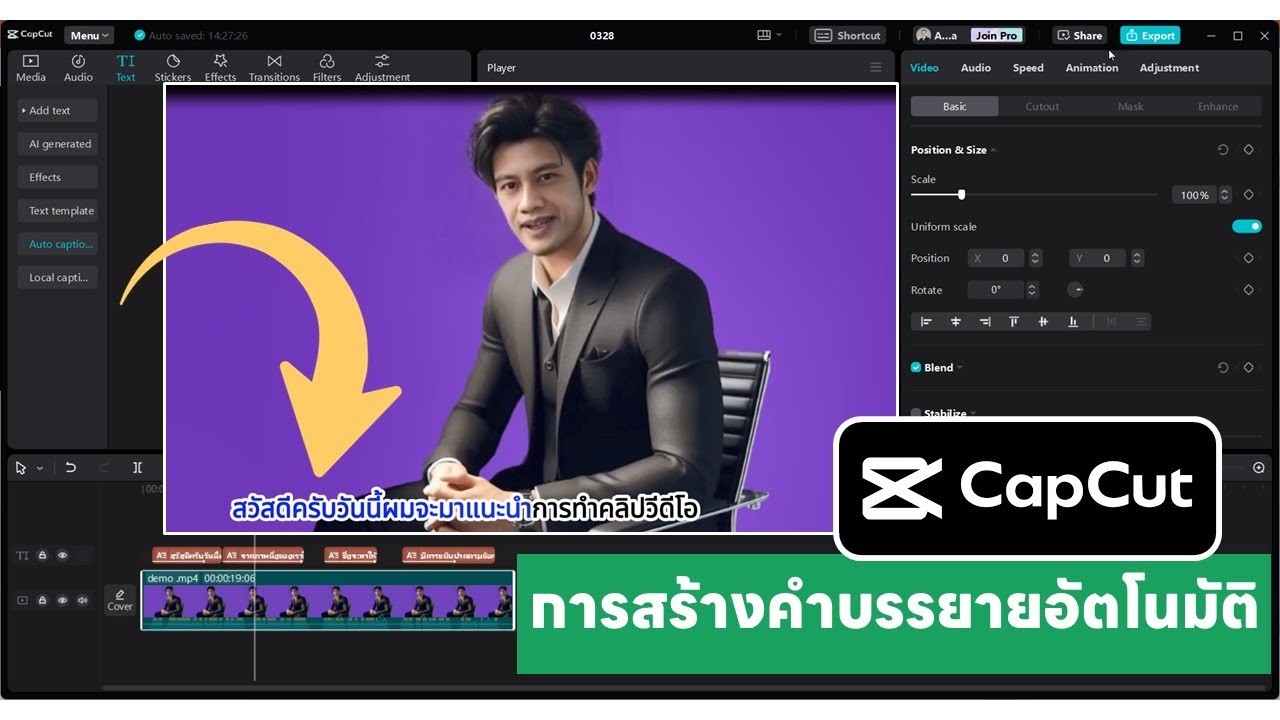Click the select cursor tool in timeline
The height and width of the screenshot is (720, 1280).
(x=22, y=467)
